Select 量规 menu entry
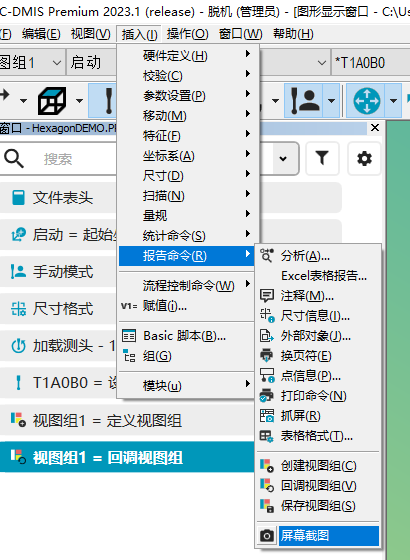 point(189,216)
